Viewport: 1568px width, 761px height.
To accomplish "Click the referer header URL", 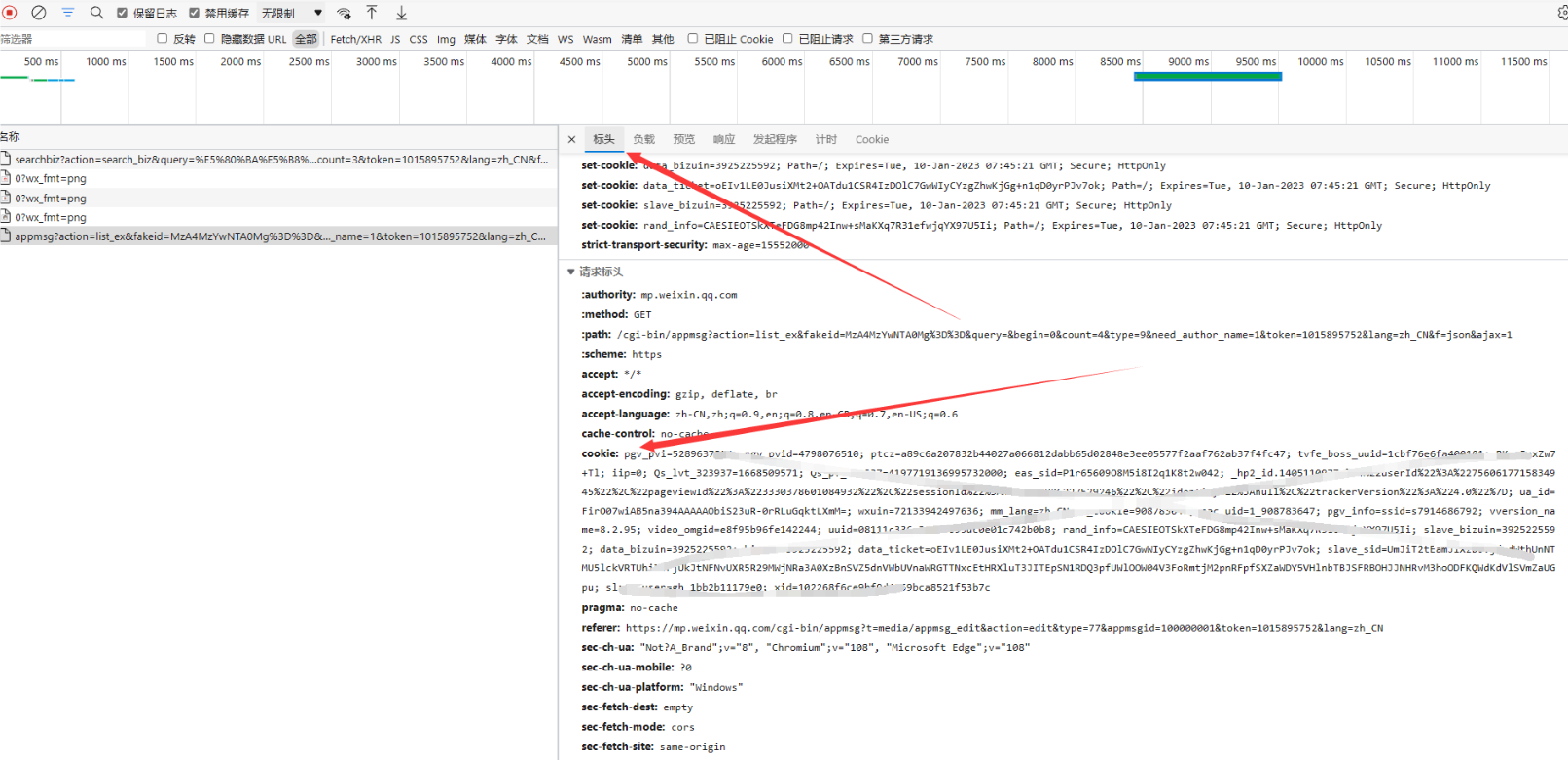I will tap(1003, 628).
